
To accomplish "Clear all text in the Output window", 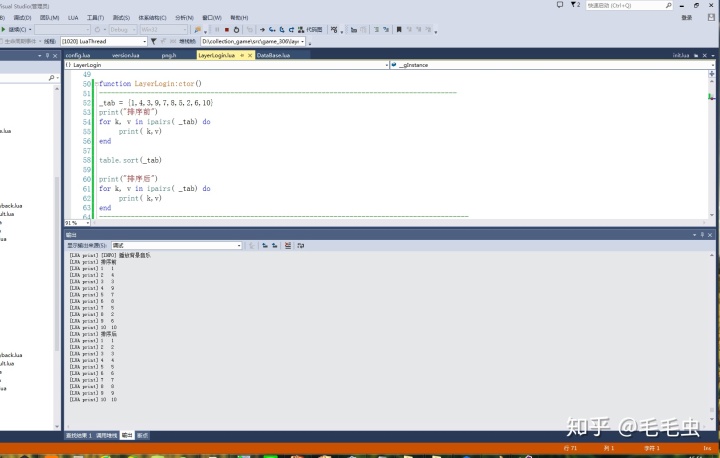I will [x=287, y=245].
